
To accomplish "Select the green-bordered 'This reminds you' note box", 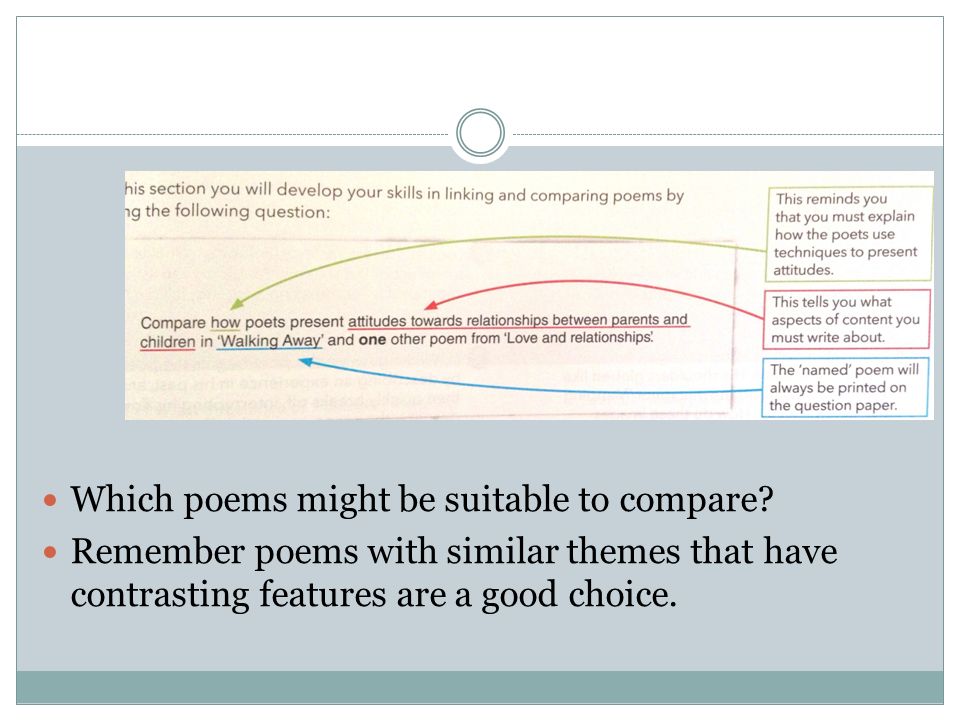I will tap(849, 234).
